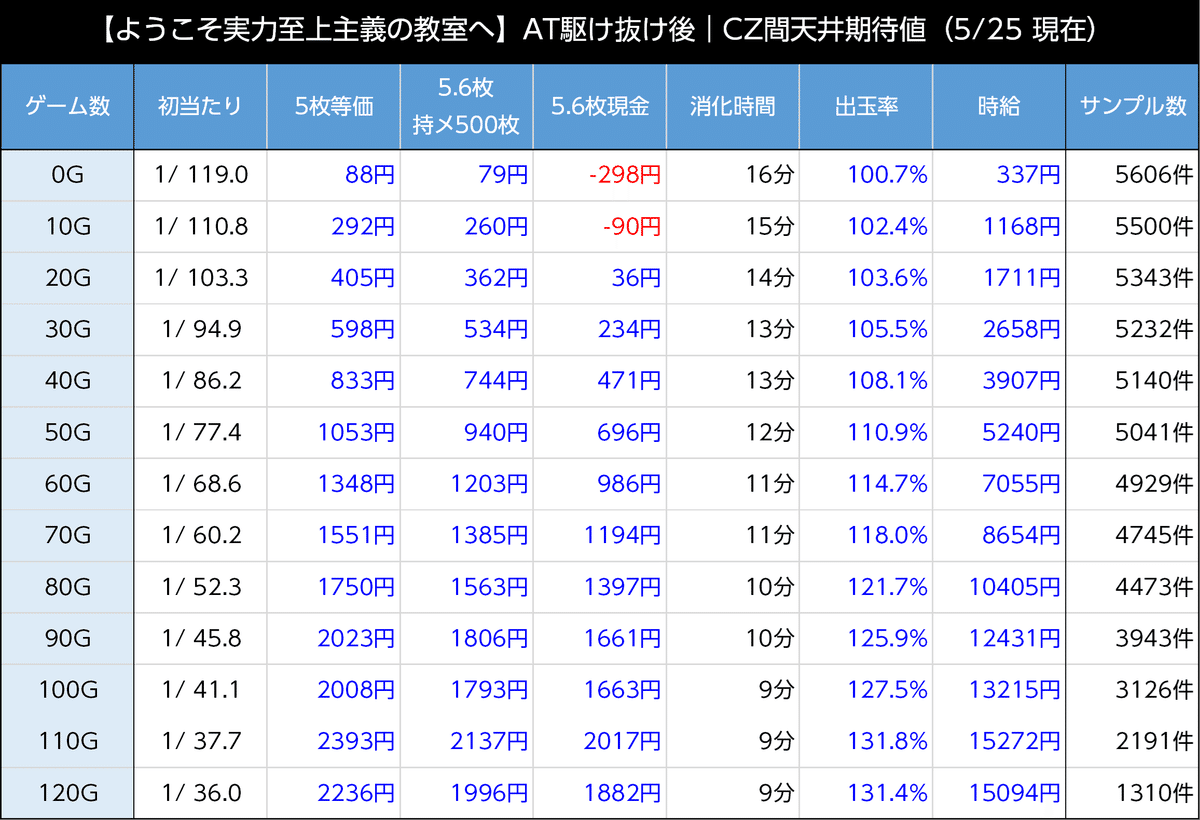Click the 88円 value cell
The height and width of the screenshot is (820, 1200).
click(x=333, y=175)
